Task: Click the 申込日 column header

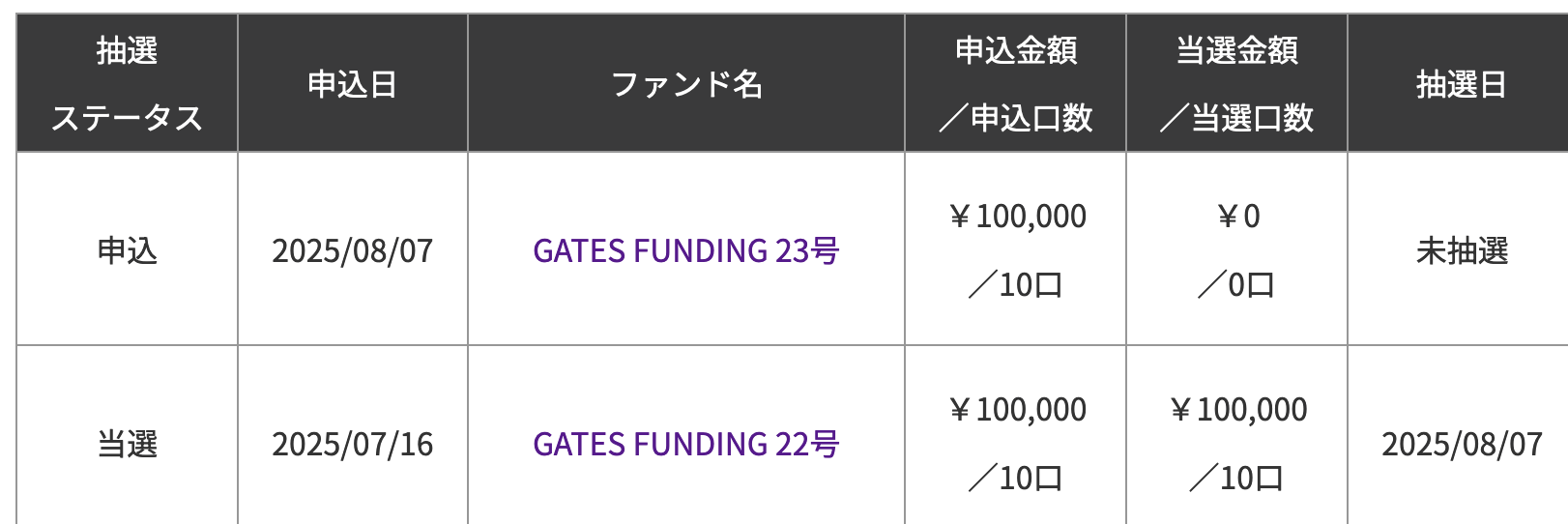Action: pos(353,83)
